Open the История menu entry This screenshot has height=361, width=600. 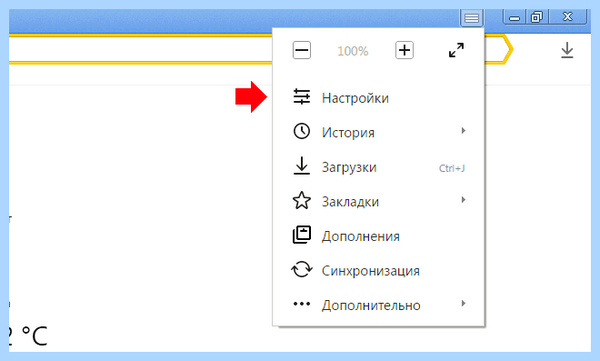click(378, 132)
